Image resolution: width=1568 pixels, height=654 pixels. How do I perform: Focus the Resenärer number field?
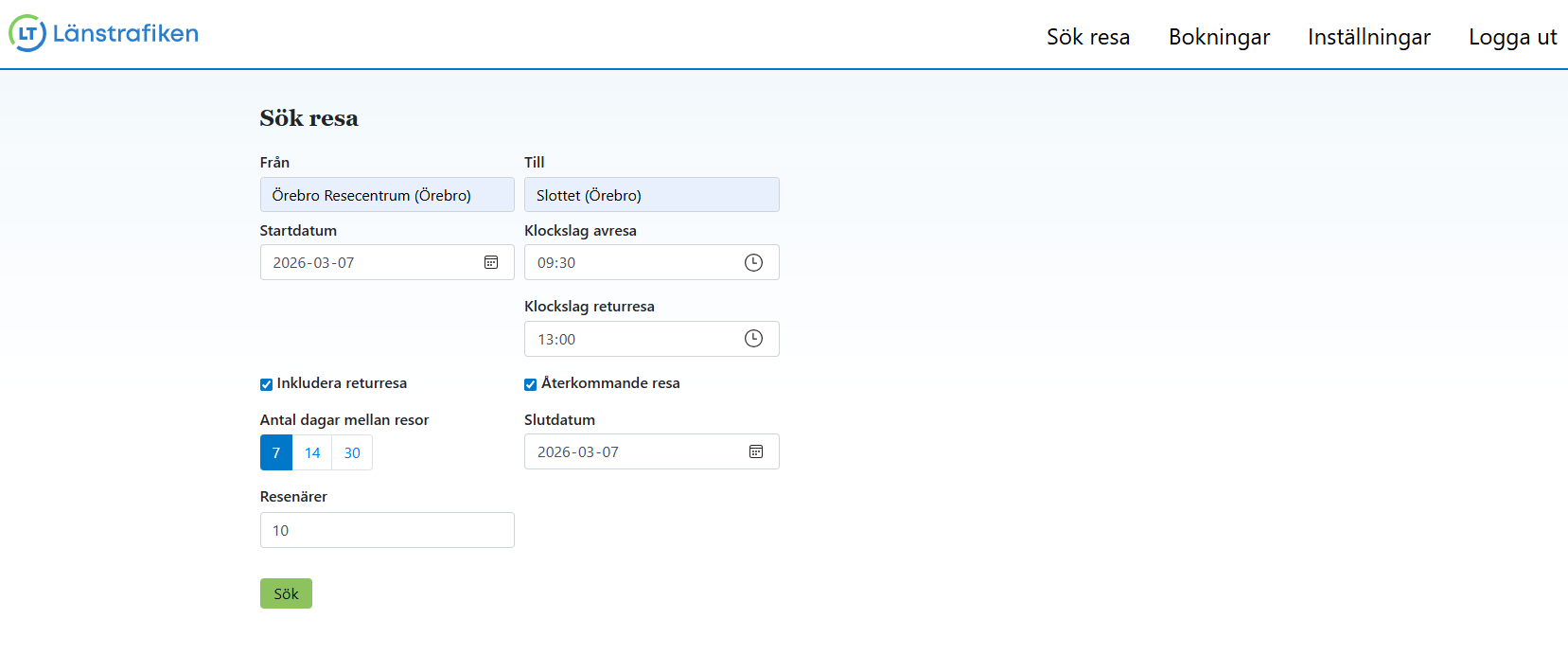pos(387,530)
